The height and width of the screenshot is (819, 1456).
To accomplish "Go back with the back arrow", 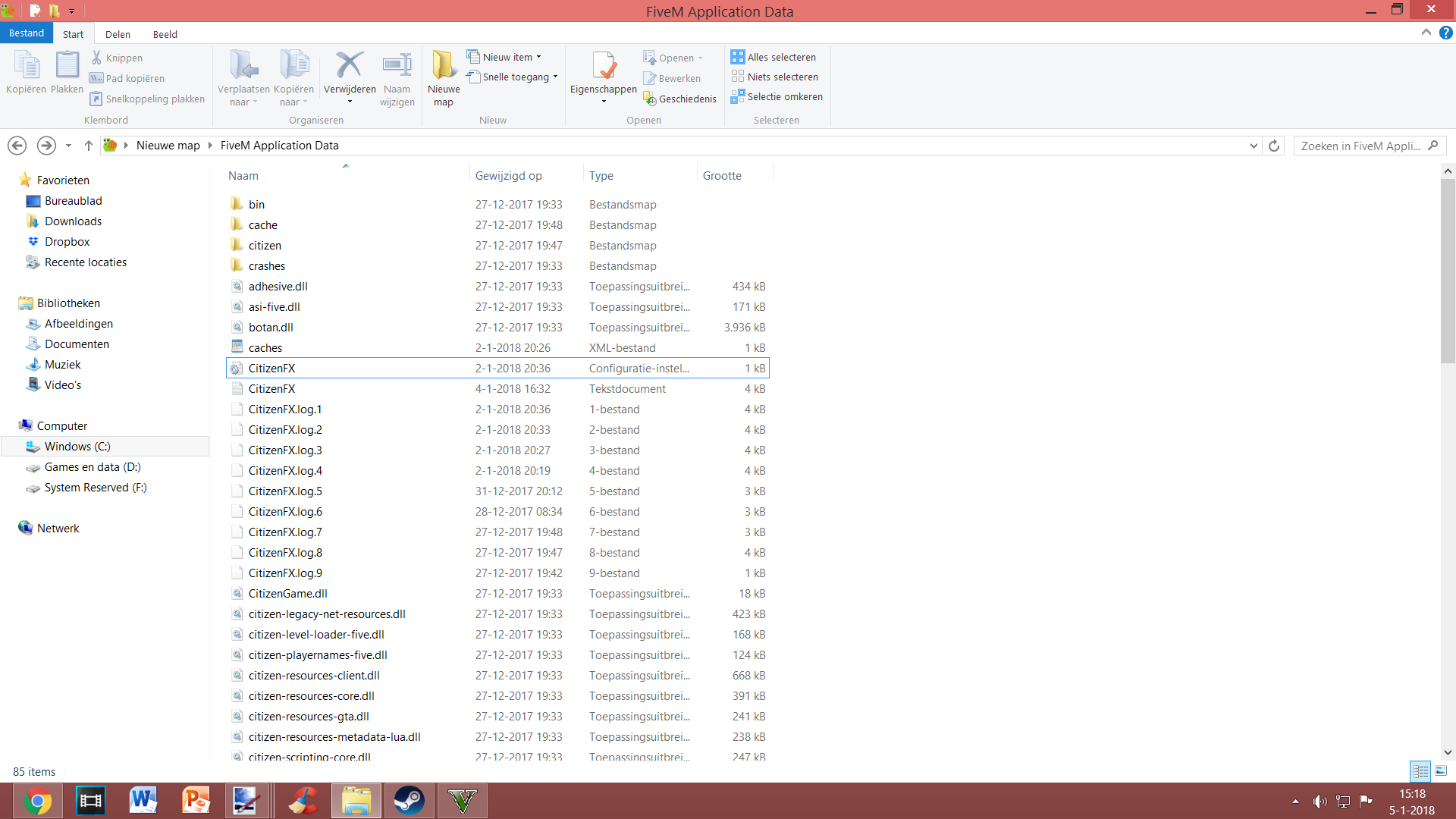I will coord(17,146).
